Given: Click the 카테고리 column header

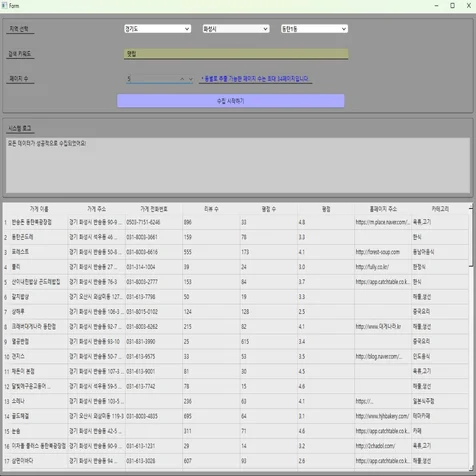Looking at the screenshot, I should [x=440, y=209].
